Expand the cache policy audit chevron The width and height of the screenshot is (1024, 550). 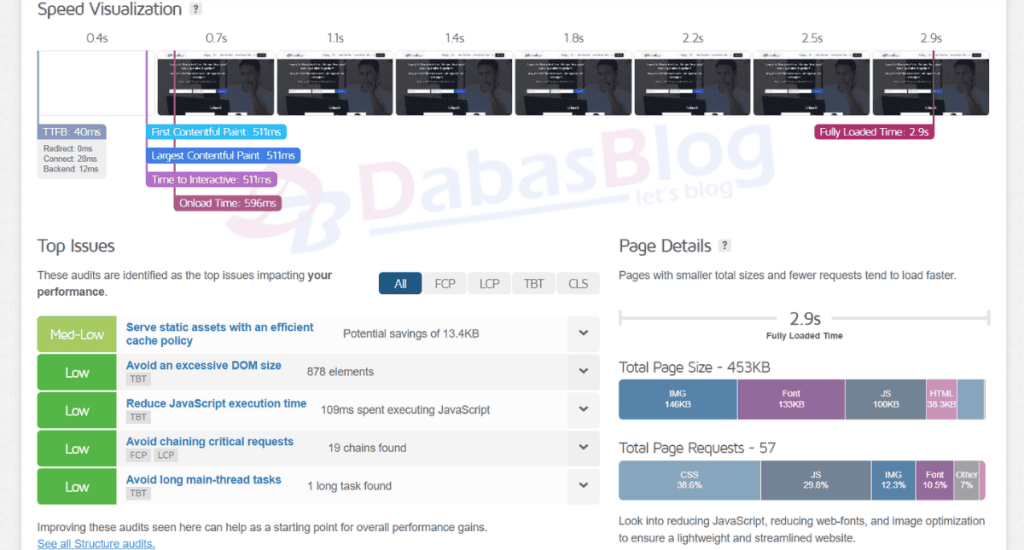tap(583, 333)
